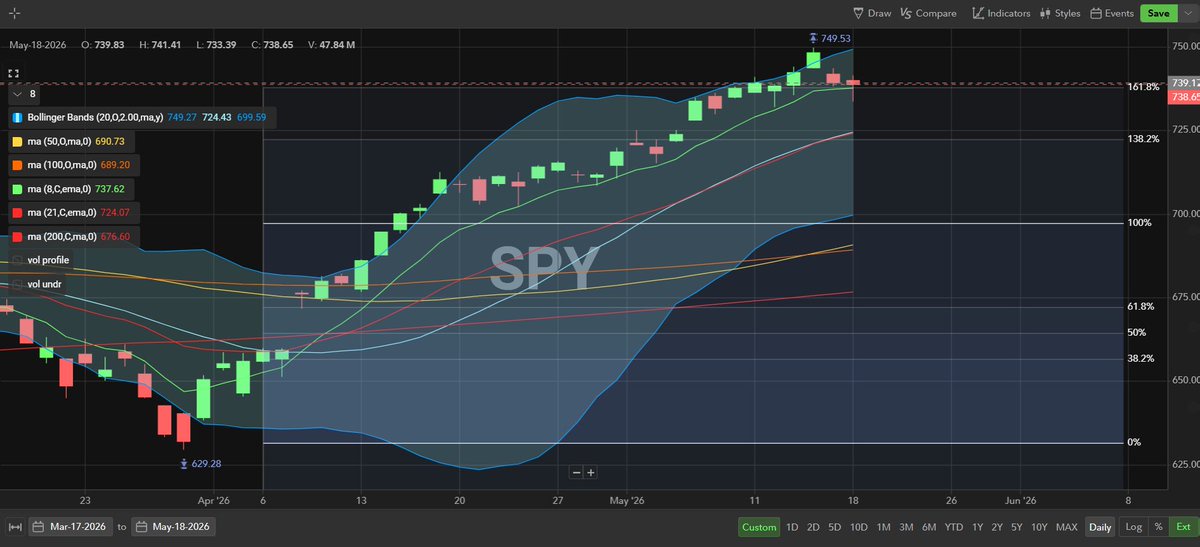Open the Events menu

coord(1112,14)
